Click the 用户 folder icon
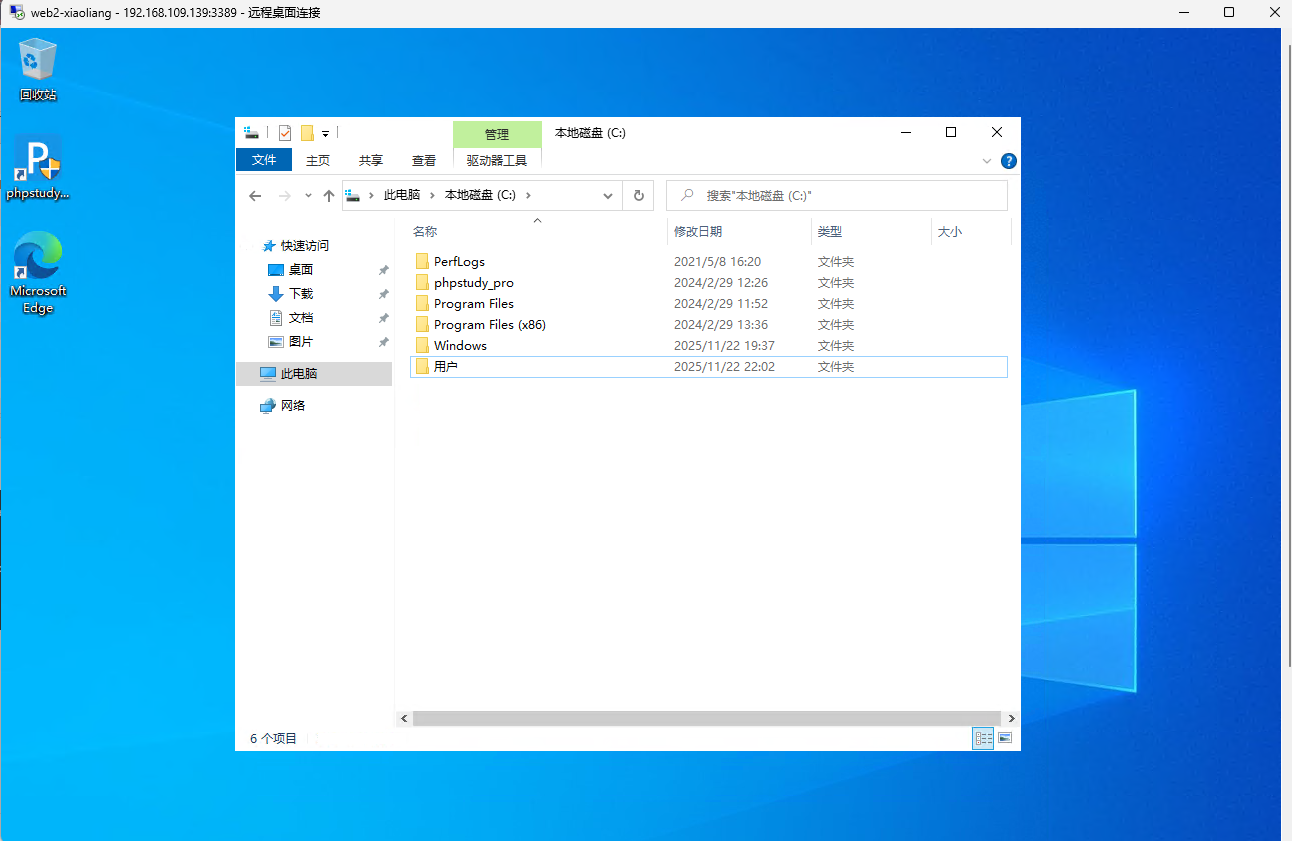1292x841 pixels. click(x=422, y=367)
